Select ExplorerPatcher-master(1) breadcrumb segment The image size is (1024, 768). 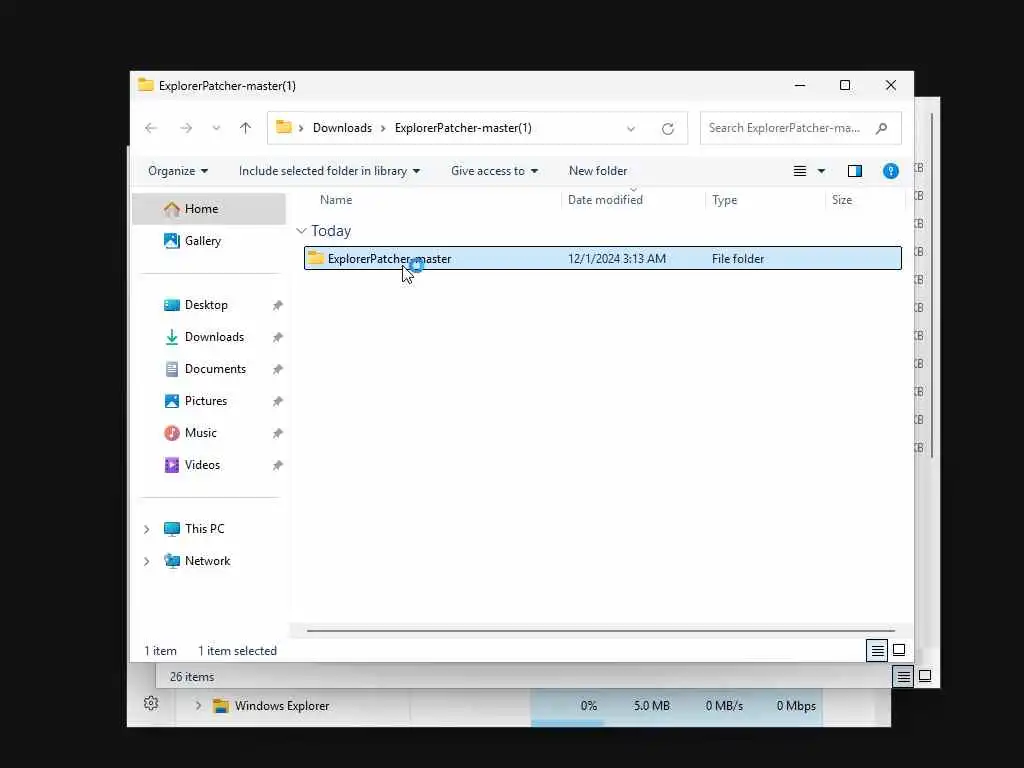(463, 128)
